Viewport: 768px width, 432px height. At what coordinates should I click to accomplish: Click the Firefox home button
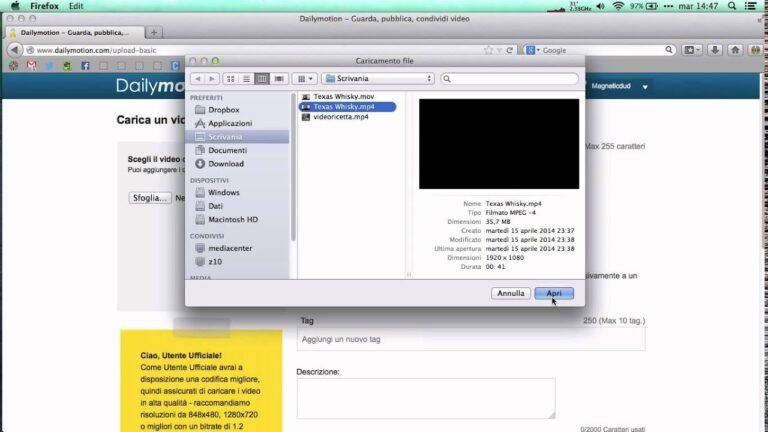point(735,50)
